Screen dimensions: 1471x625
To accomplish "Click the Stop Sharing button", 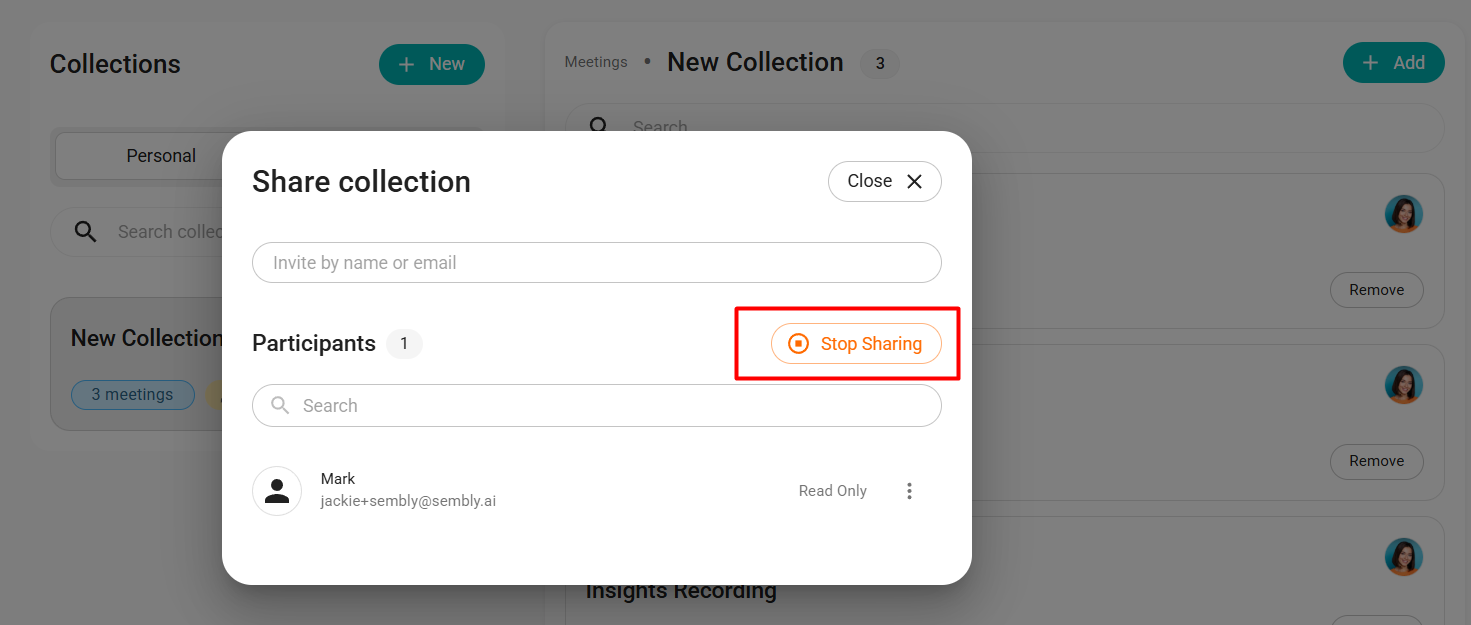I will pos(856,343).
